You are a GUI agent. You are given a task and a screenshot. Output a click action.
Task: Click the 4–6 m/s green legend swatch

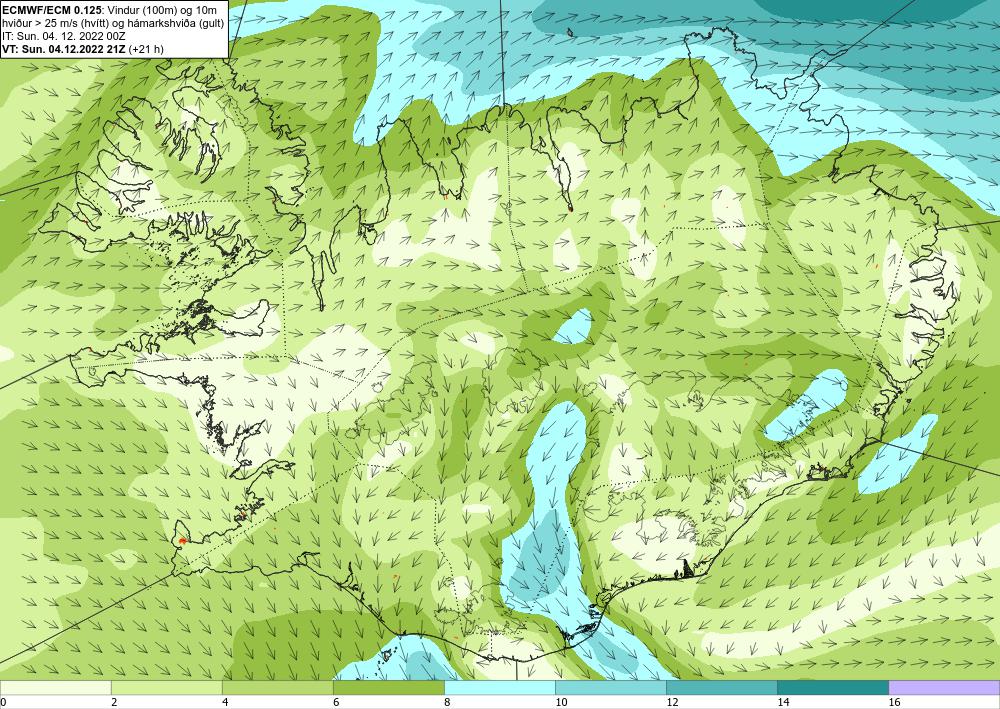(x=277, y=688)
